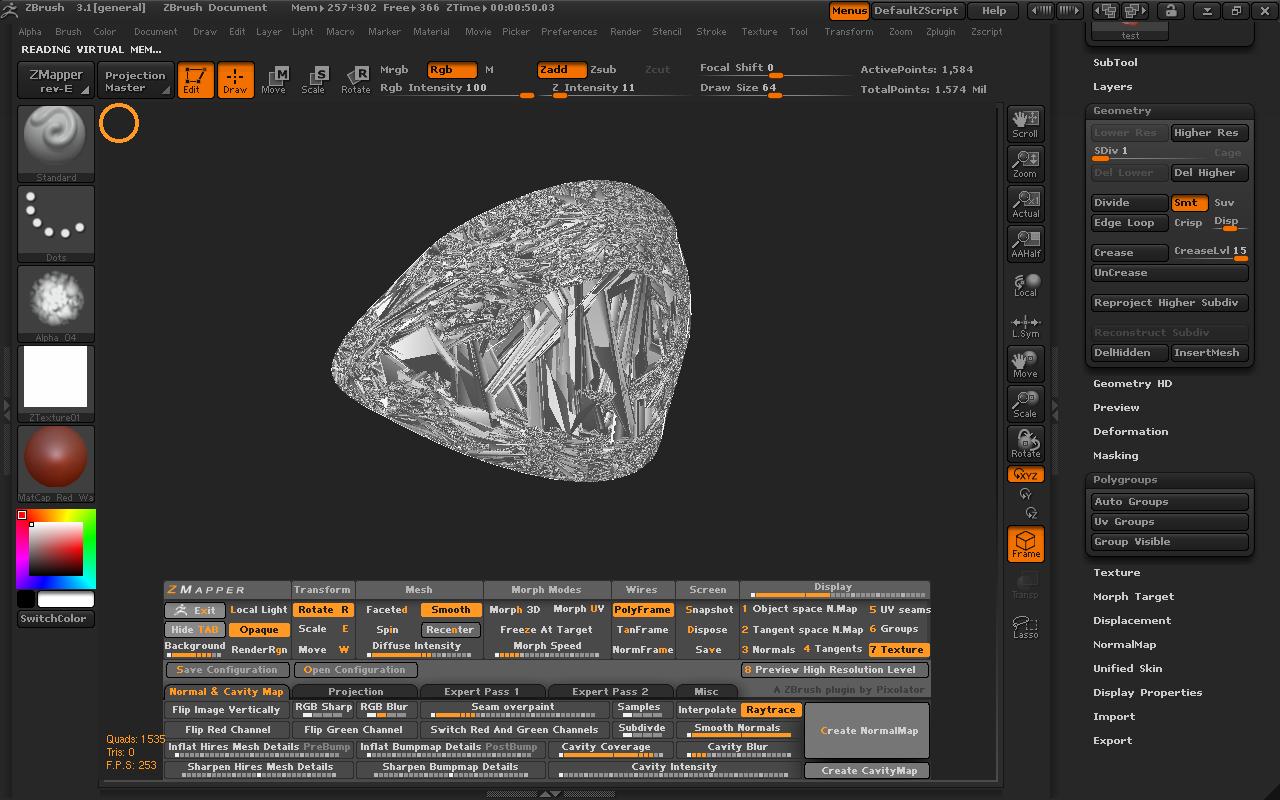Click the Zoom canvas navigation icon
The image size is (1280, 800).
tap(1025, 163)
